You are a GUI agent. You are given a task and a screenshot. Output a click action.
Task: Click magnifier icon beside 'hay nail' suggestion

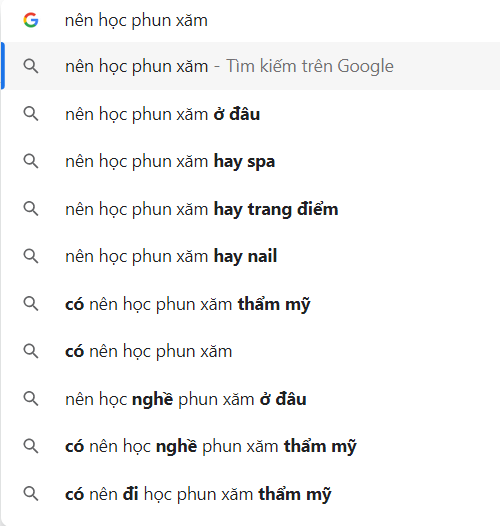(31, 256)
